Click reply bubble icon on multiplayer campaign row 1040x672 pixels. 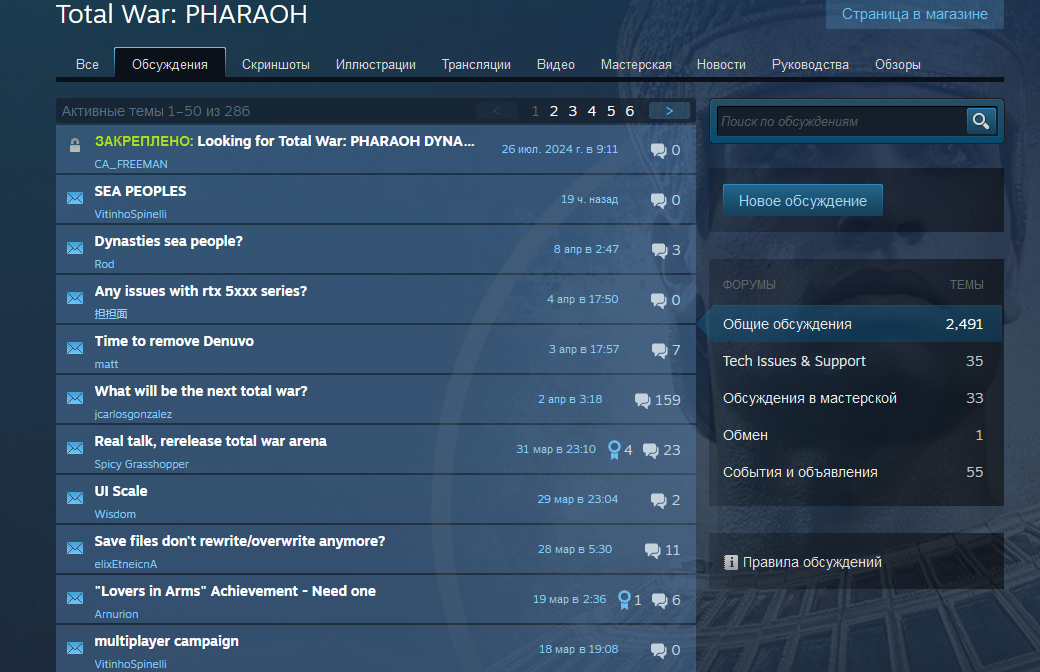click(659, 650)
